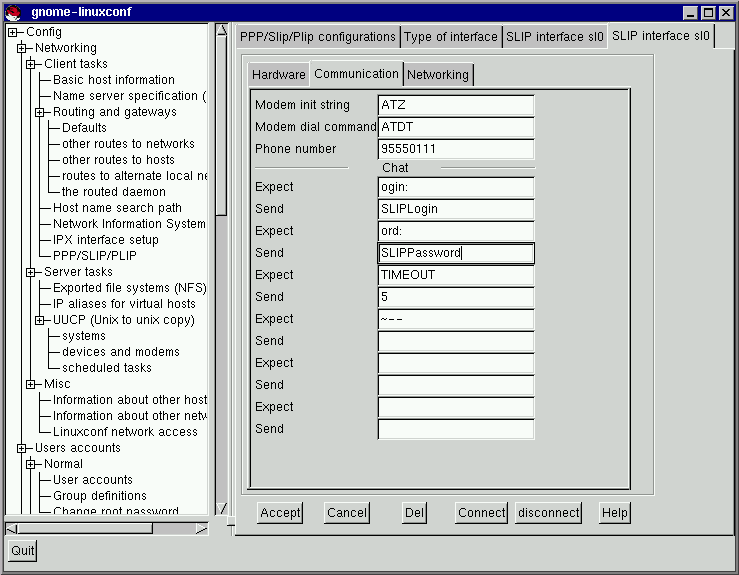Screen dimensions: 739x575
Task: Click the Phone number field
Action: point(456,149)
